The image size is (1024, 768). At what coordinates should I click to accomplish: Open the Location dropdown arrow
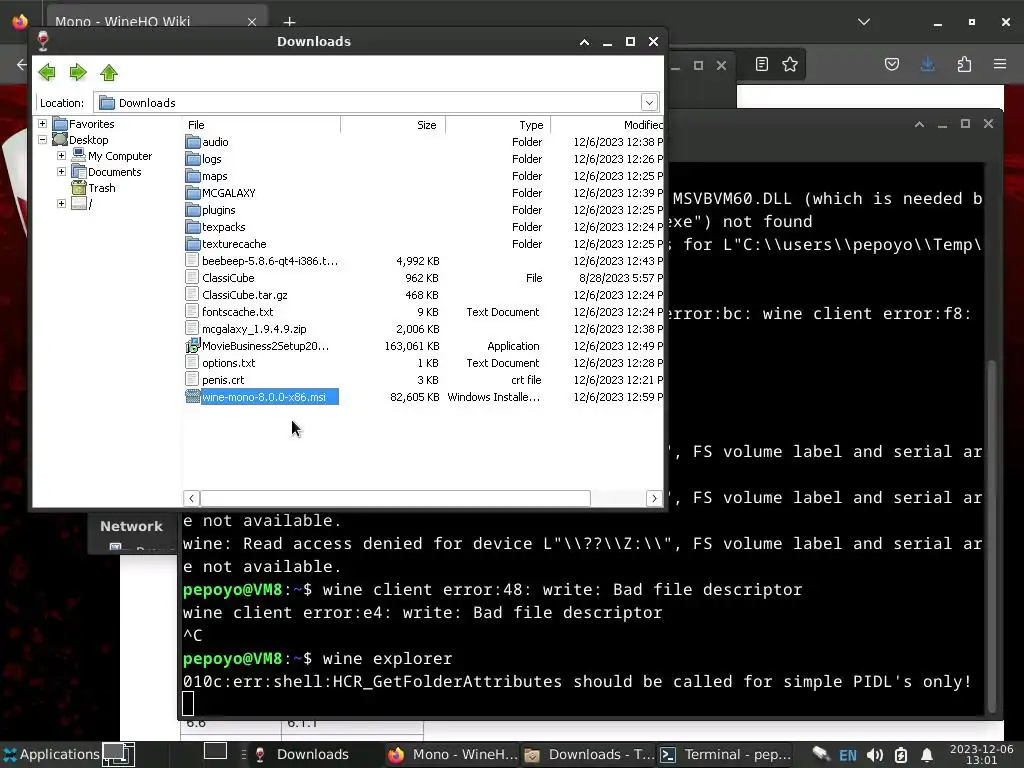[648, 103]
